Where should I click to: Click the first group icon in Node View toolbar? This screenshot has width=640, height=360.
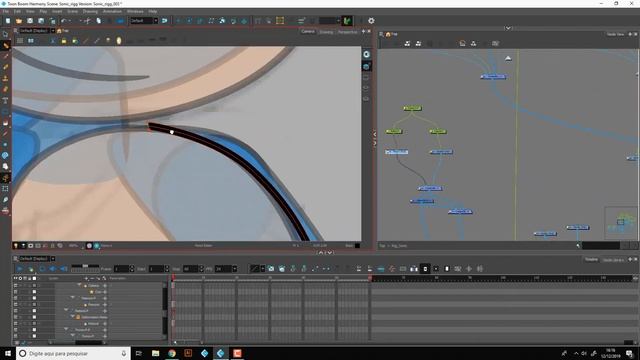click(x=407, y=44)
